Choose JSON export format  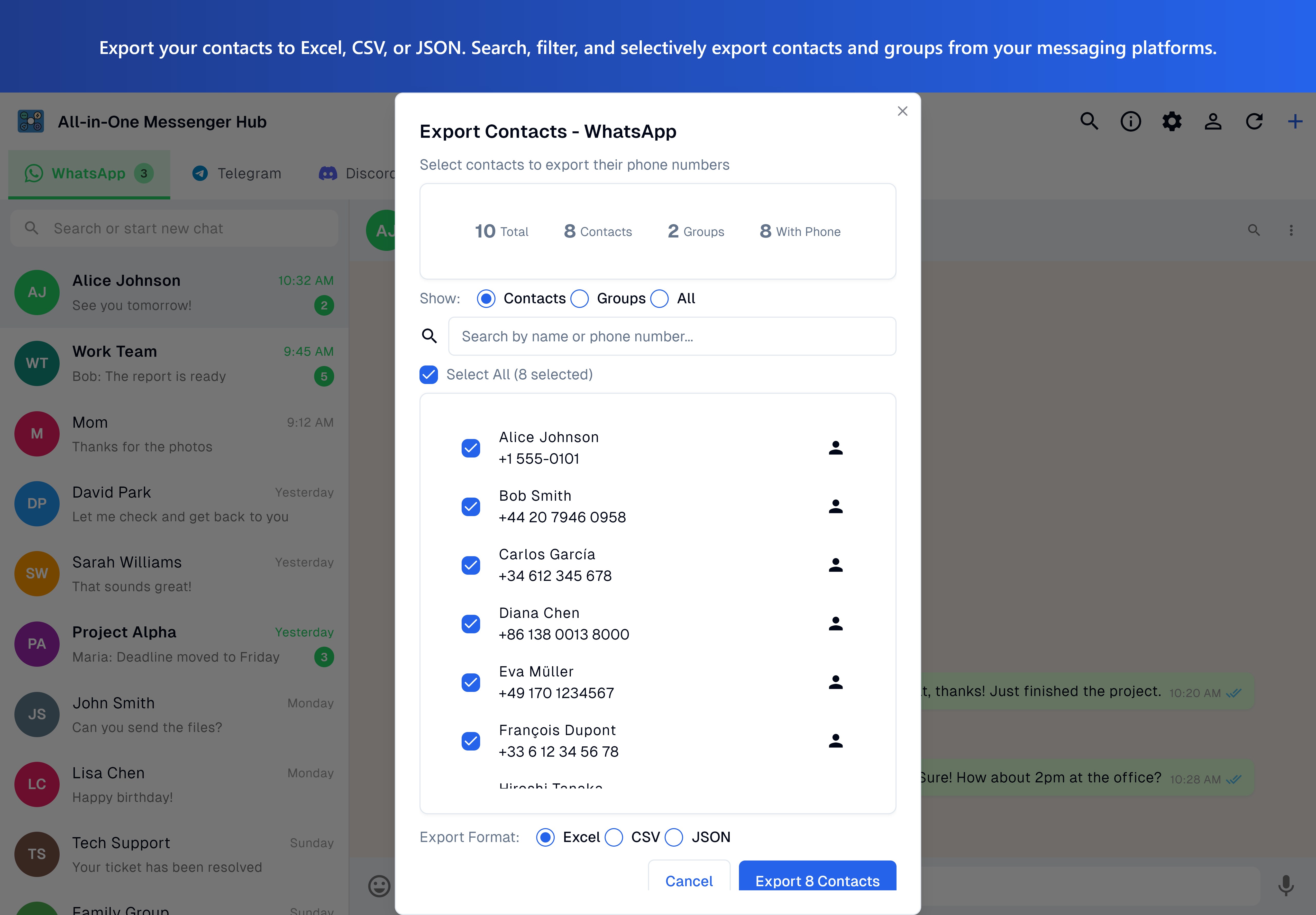point(673,838)
